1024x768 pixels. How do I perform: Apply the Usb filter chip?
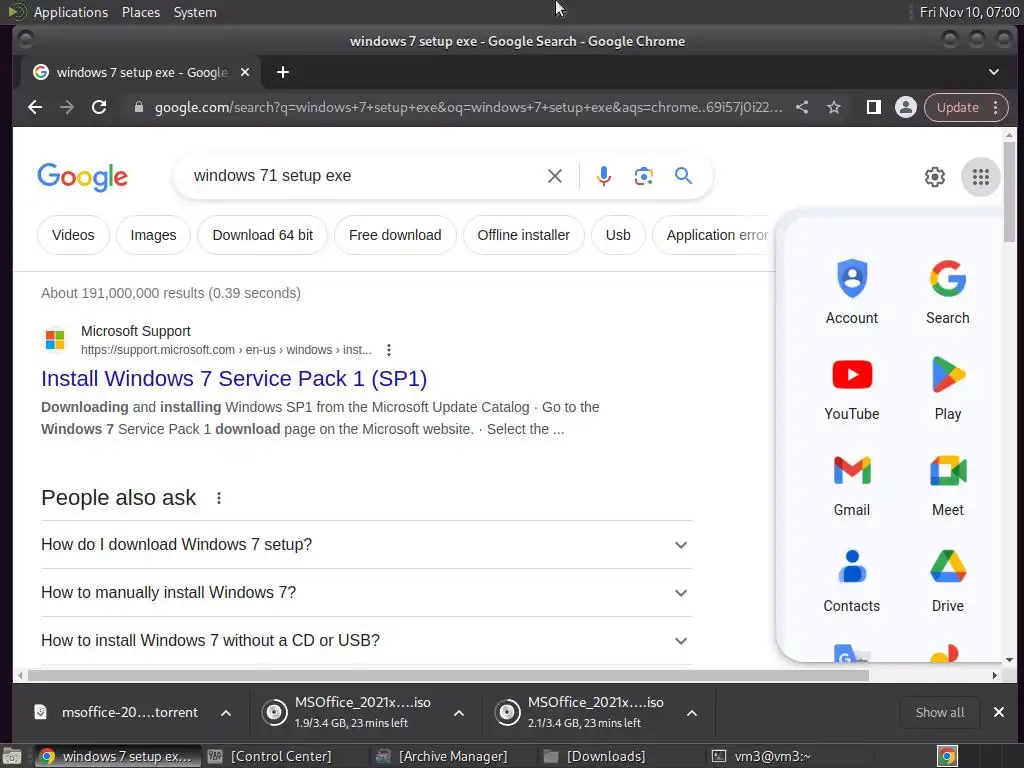coord(618,235)
